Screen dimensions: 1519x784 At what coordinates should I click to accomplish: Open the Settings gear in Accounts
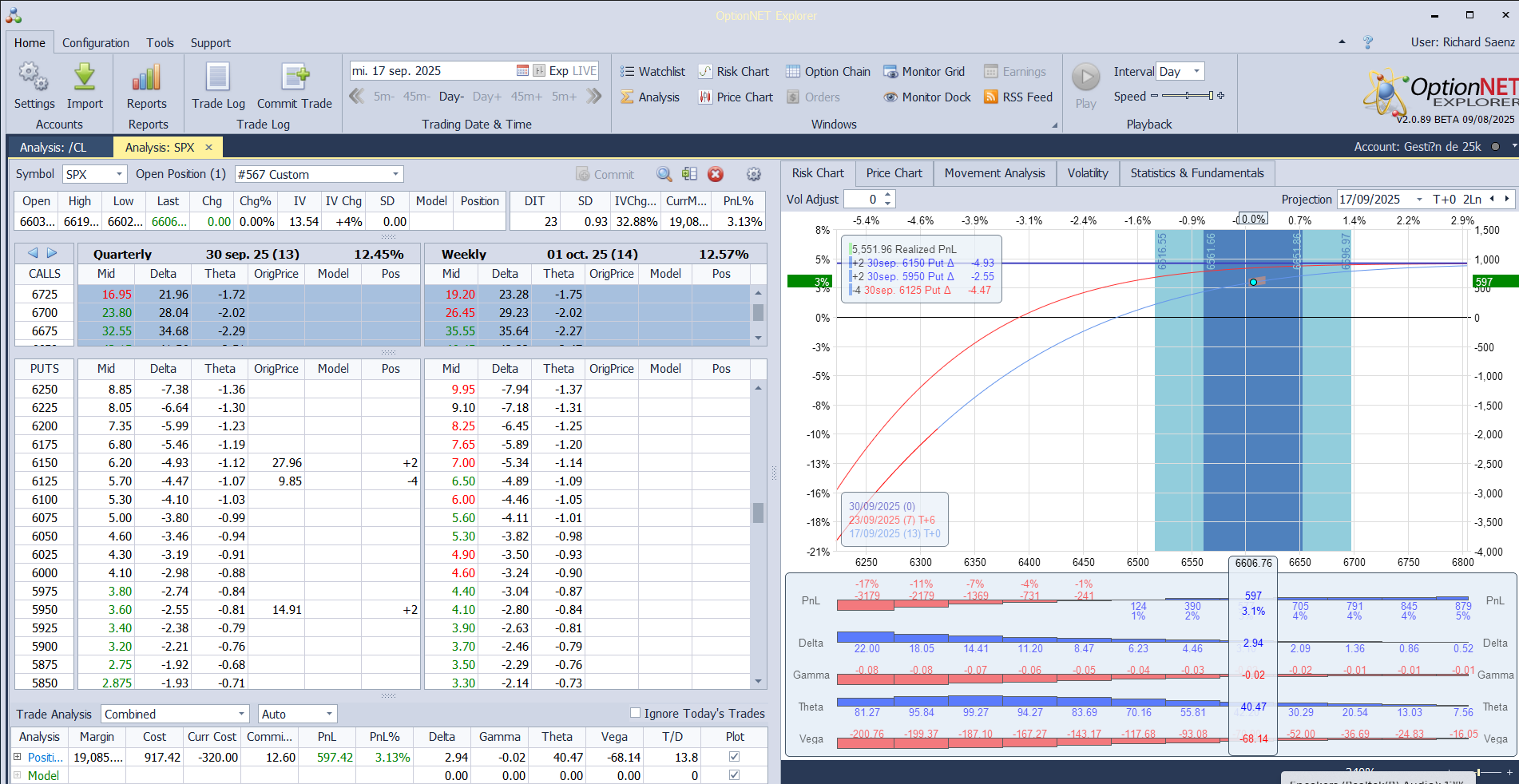(34, 77)
